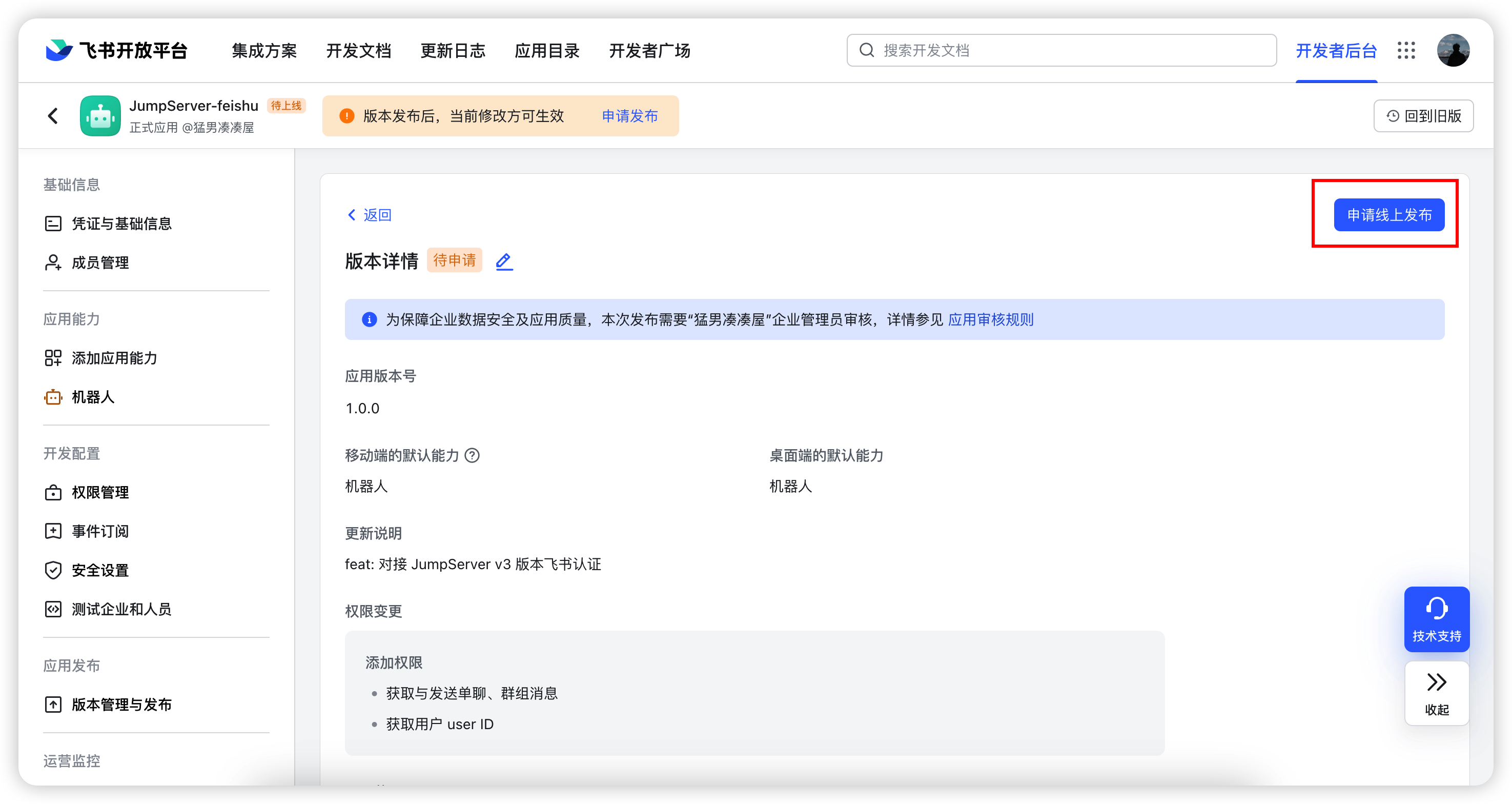1512x804 pixels.
Task: Click the clock icon in 回到旧版
Action: point(1392,116)
